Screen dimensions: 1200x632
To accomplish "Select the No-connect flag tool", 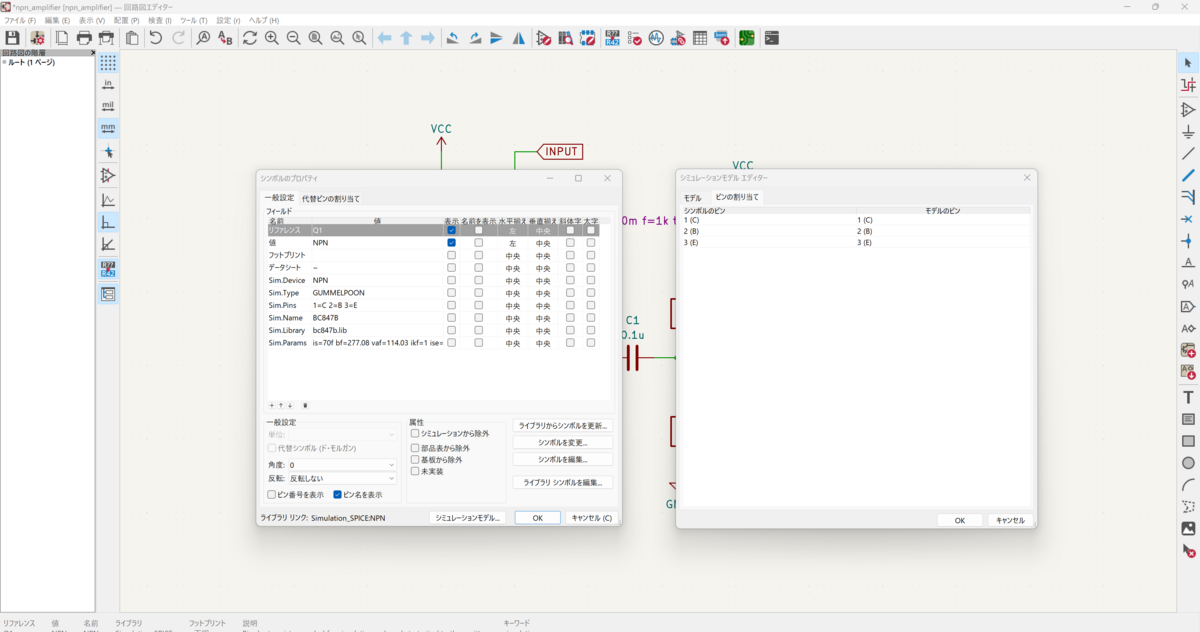I will pyautogui.click(x=1188, y=219).
